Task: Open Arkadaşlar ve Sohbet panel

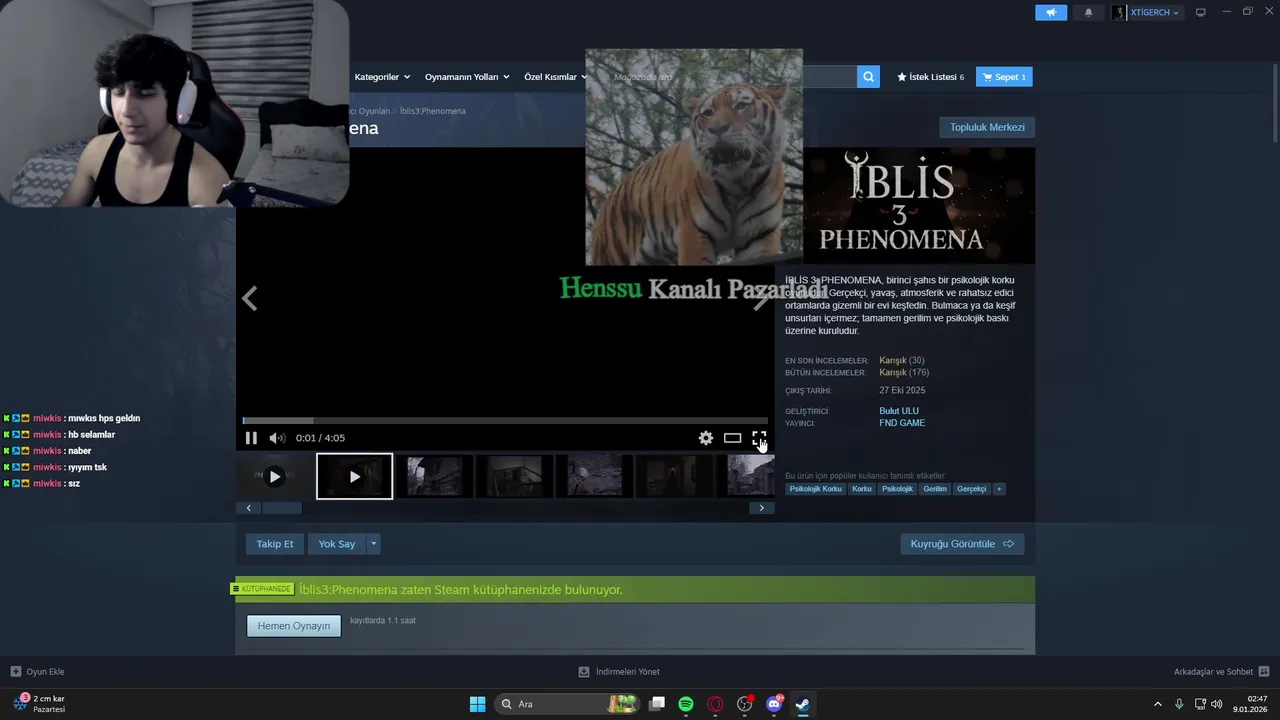Action: (1221, 671)
